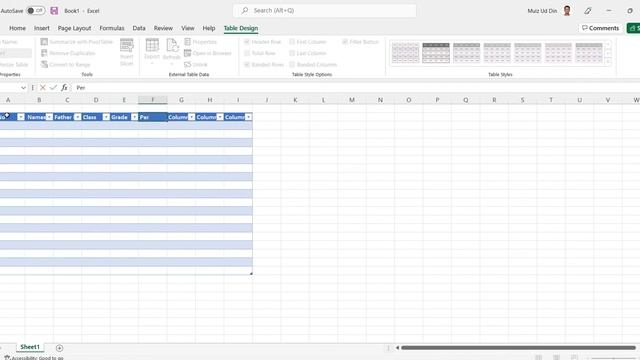Select the Table Design tab
The height and width of the screenshot is (360, 640).
coord(241,28)
